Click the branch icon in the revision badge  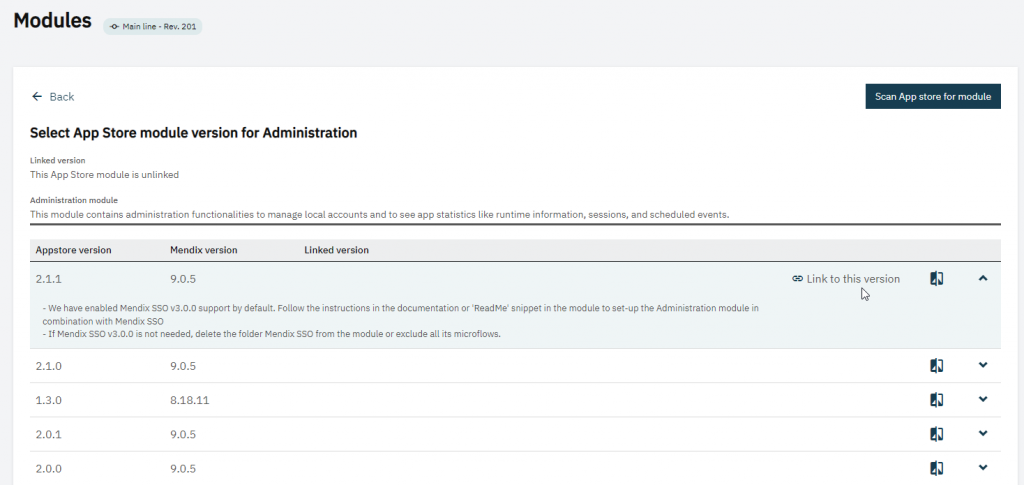114,26
